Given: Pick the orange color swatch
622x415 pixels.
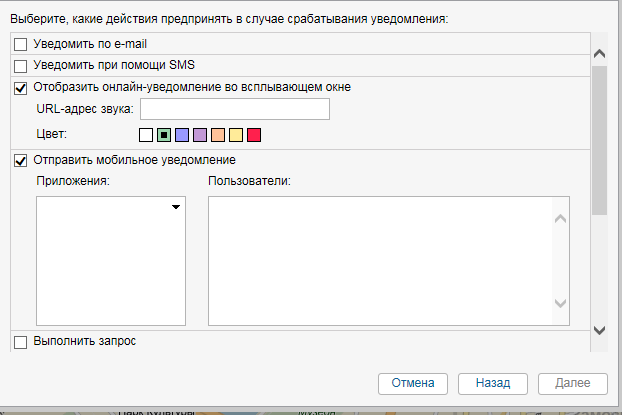Looking at the screenshot, I should point(217,134).
